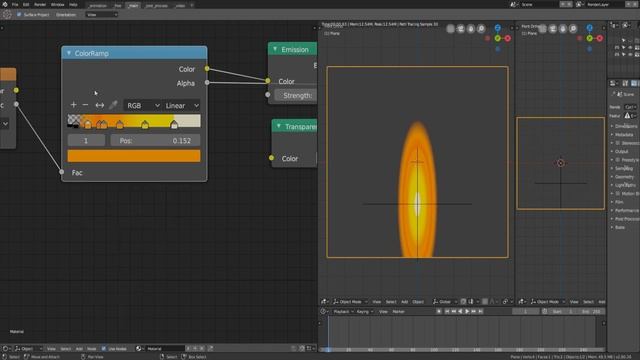Screen dimensions: 640x360
Task: Flip the ColorRamp with the double-arrow icon
Action: click(100, 105)
